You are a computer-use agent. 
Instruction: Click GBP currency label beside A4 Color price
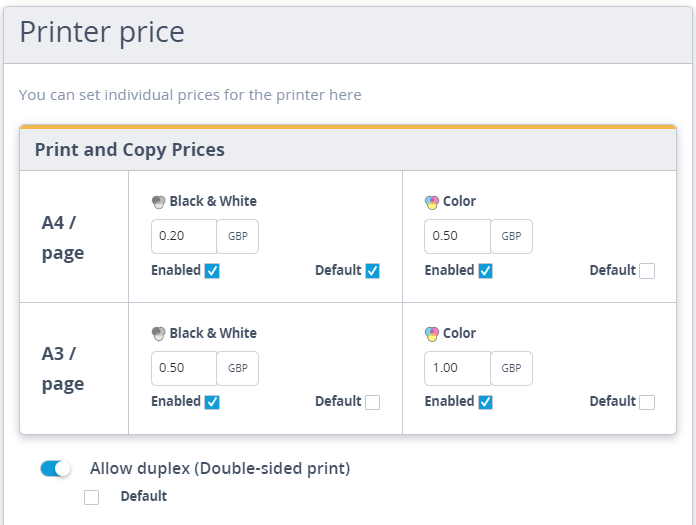511,236
